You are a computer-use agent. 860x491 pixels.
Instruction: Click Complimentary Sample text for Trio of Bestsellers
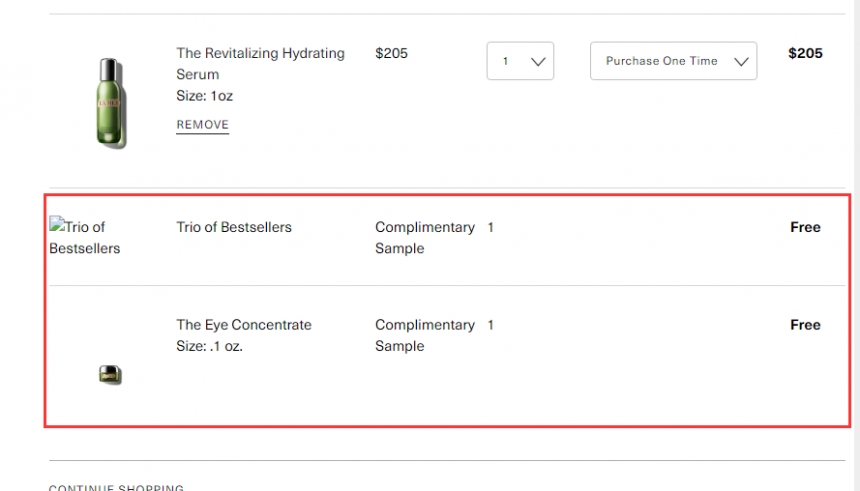425,238
